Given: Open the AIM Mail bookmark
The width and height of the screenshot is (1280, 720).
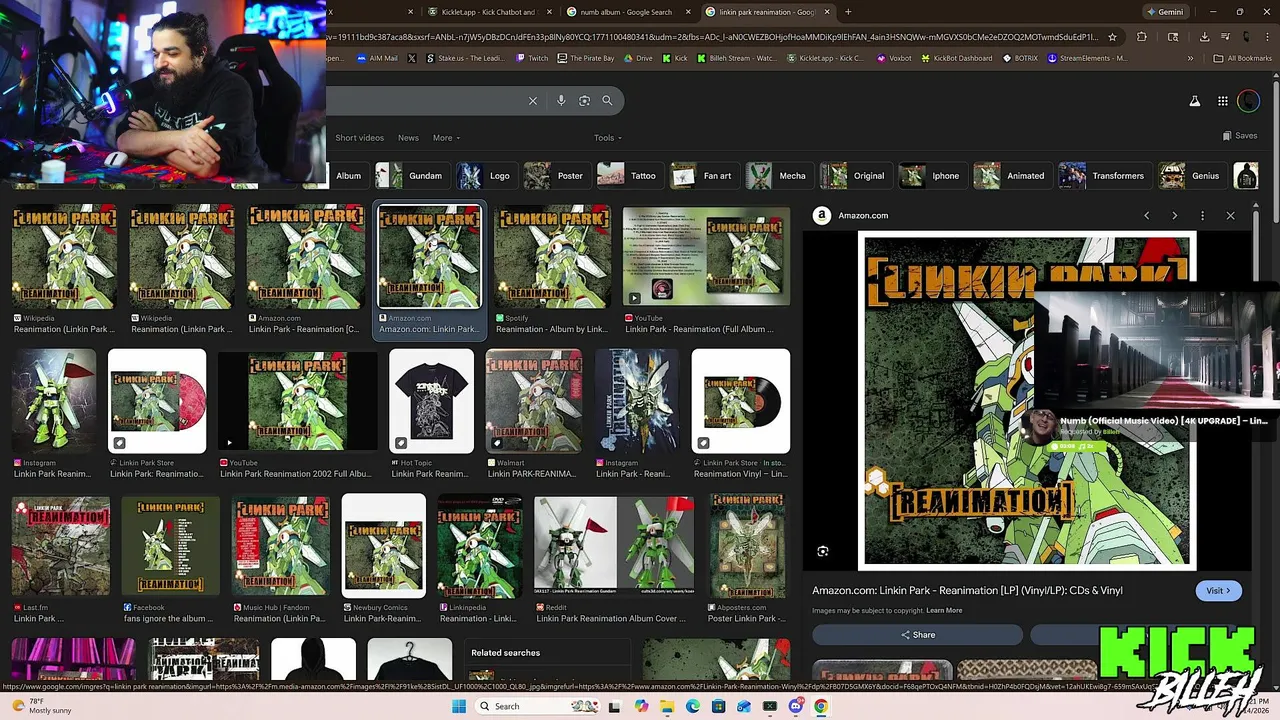Looking at the screenshot, I should pos(377,58).
